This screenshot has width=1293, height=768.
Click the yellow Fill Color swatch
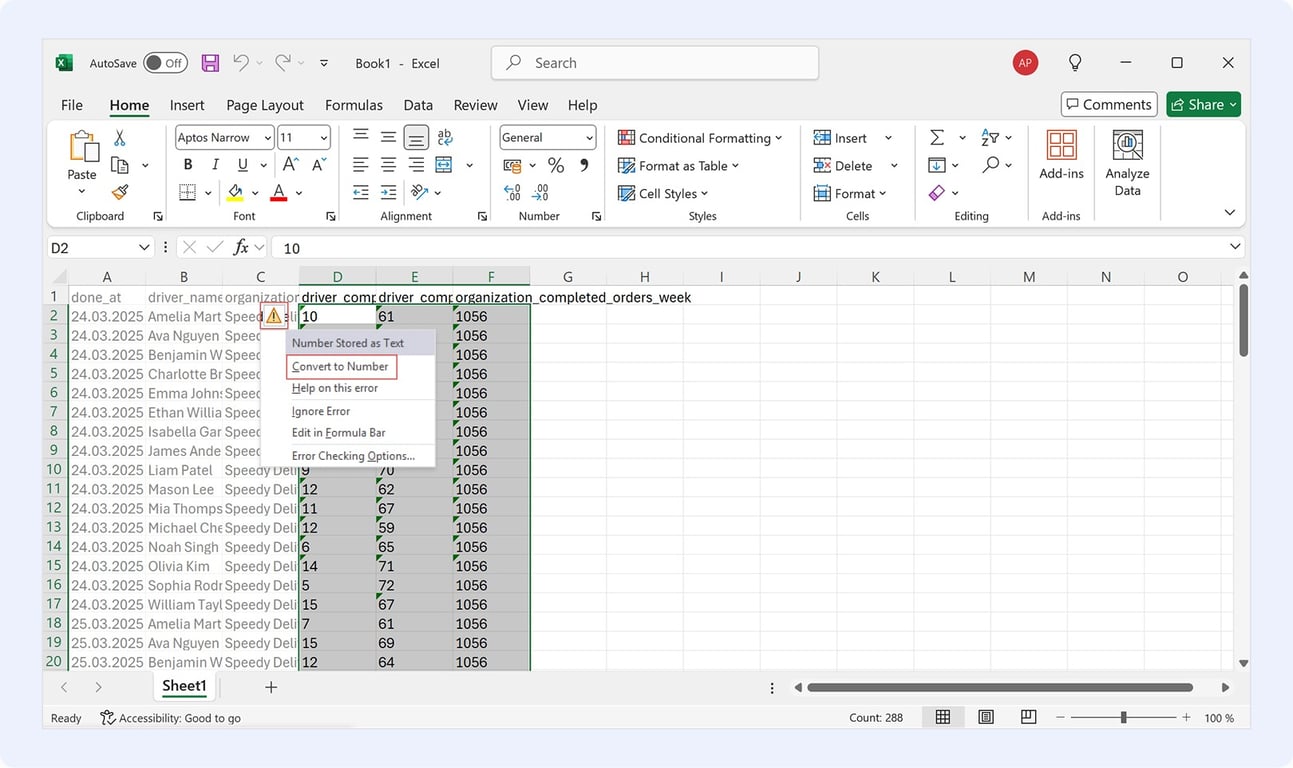pos(236,192)
